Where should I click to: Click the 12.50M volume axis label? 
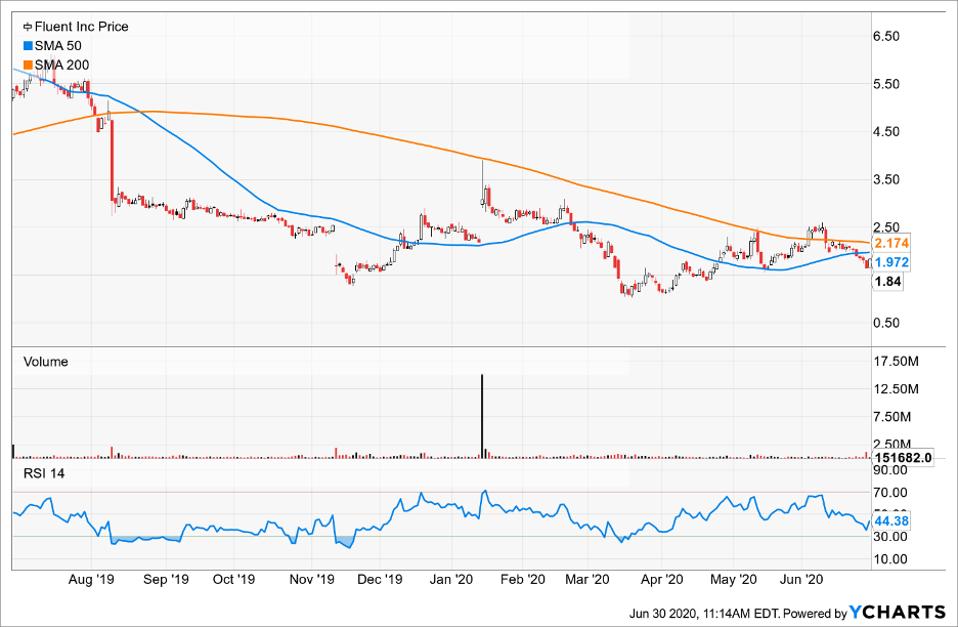click(x=896, y=389)
